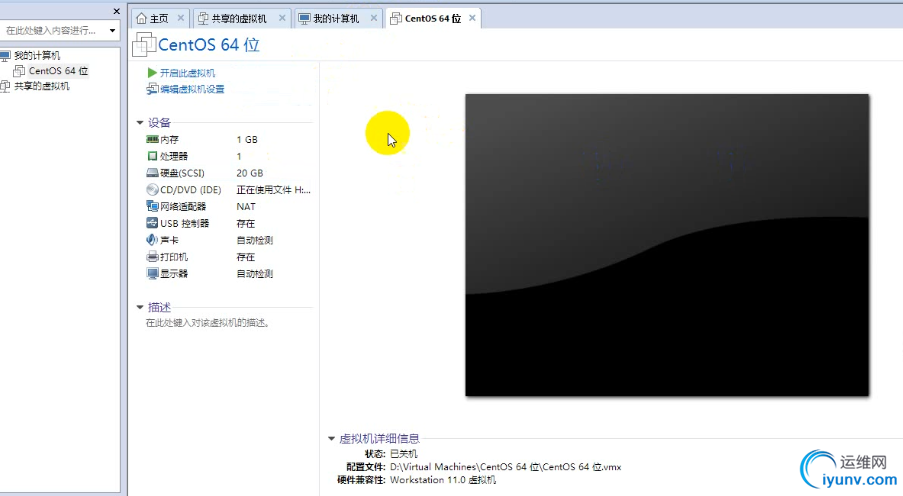Select CentOS 64 位 in the library tree
The image size is (903, 496).
(x=58, y=71)
